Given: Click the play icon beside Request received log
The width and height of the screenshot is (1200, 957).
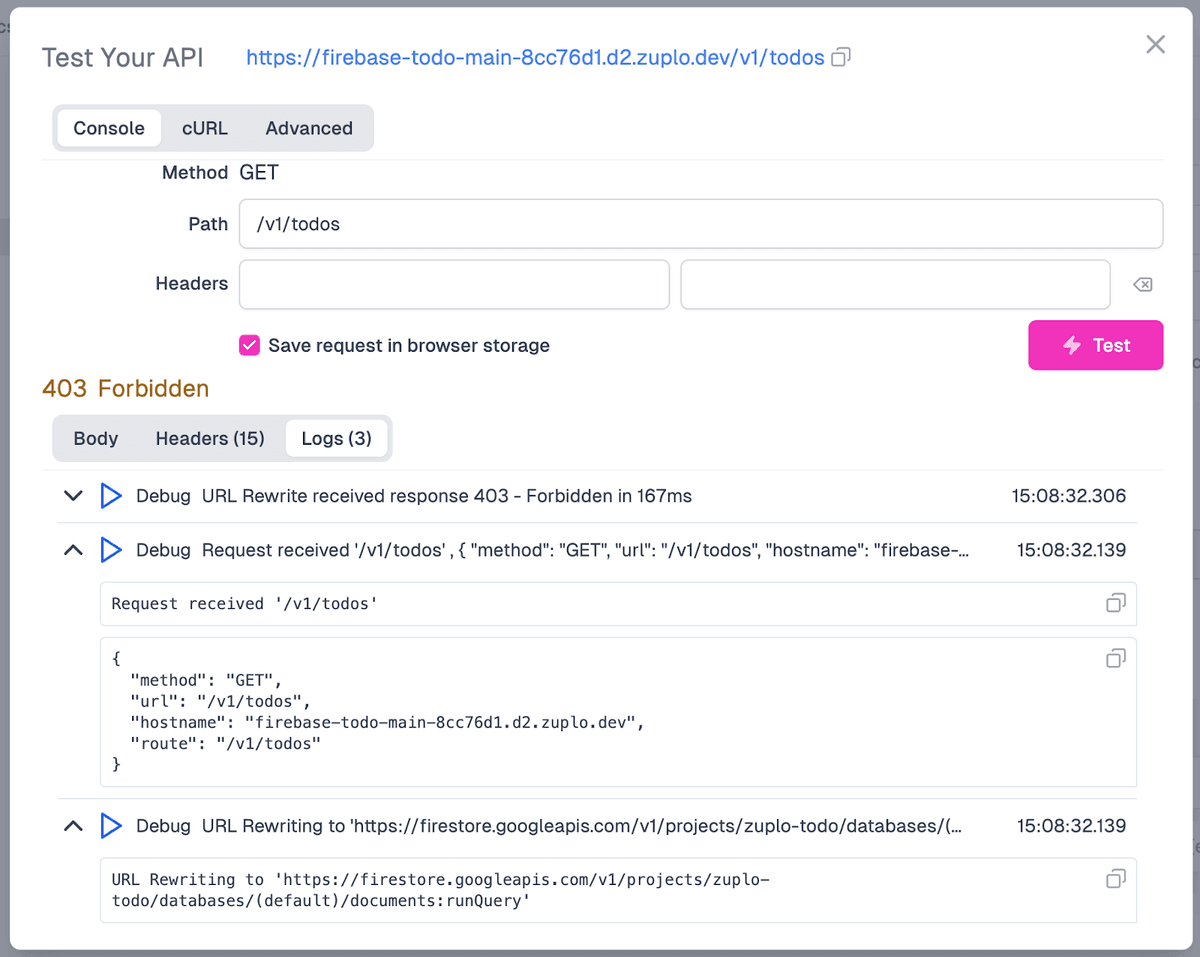Looking at the screenshot, I should pyautogui.click(x=111, y=549).
